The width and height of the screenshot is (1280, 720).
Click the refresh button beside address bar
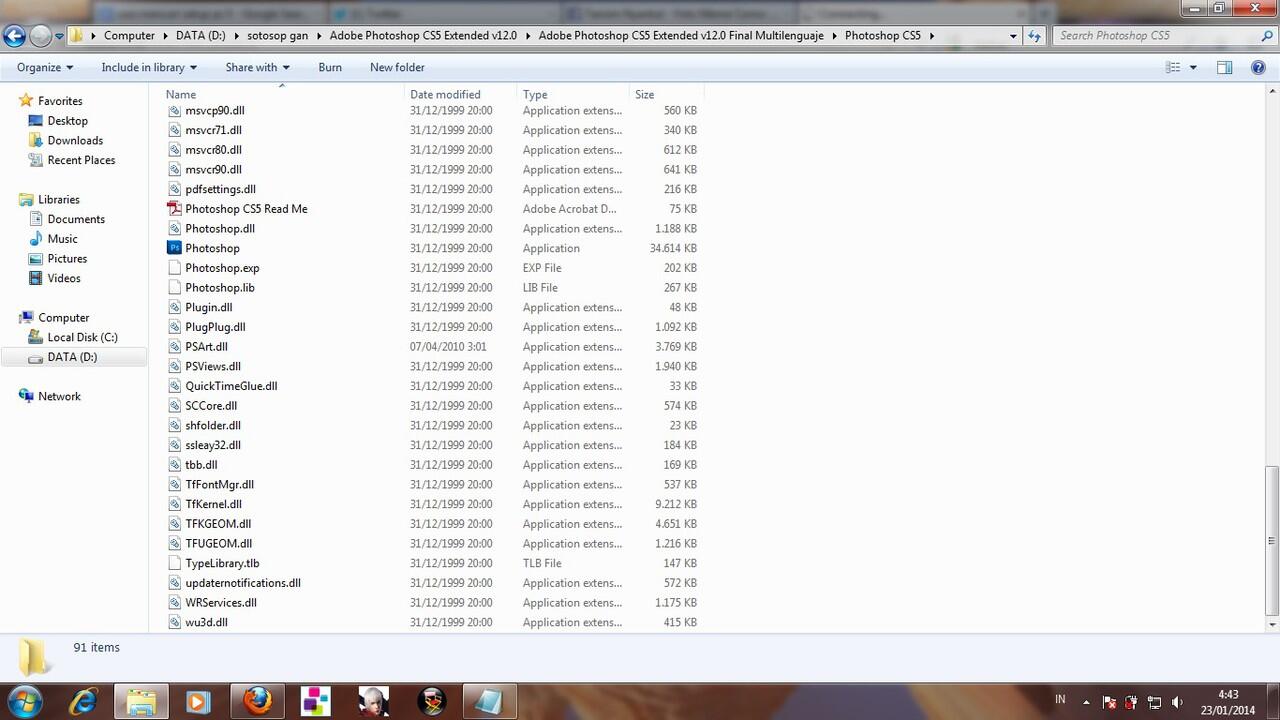pyautogui.click(x=1034, y=35)
